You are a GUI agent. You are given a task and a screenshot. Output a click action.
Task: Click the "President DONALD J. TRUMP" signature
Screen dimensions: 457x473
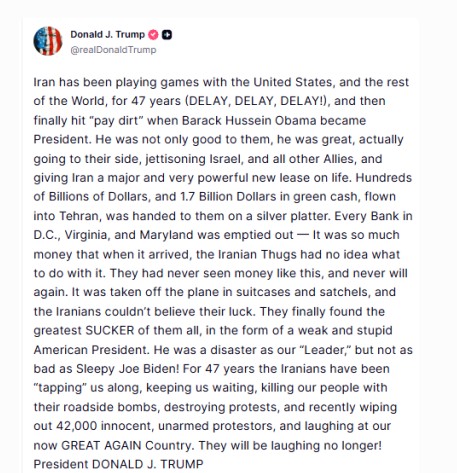coord(118,464)
